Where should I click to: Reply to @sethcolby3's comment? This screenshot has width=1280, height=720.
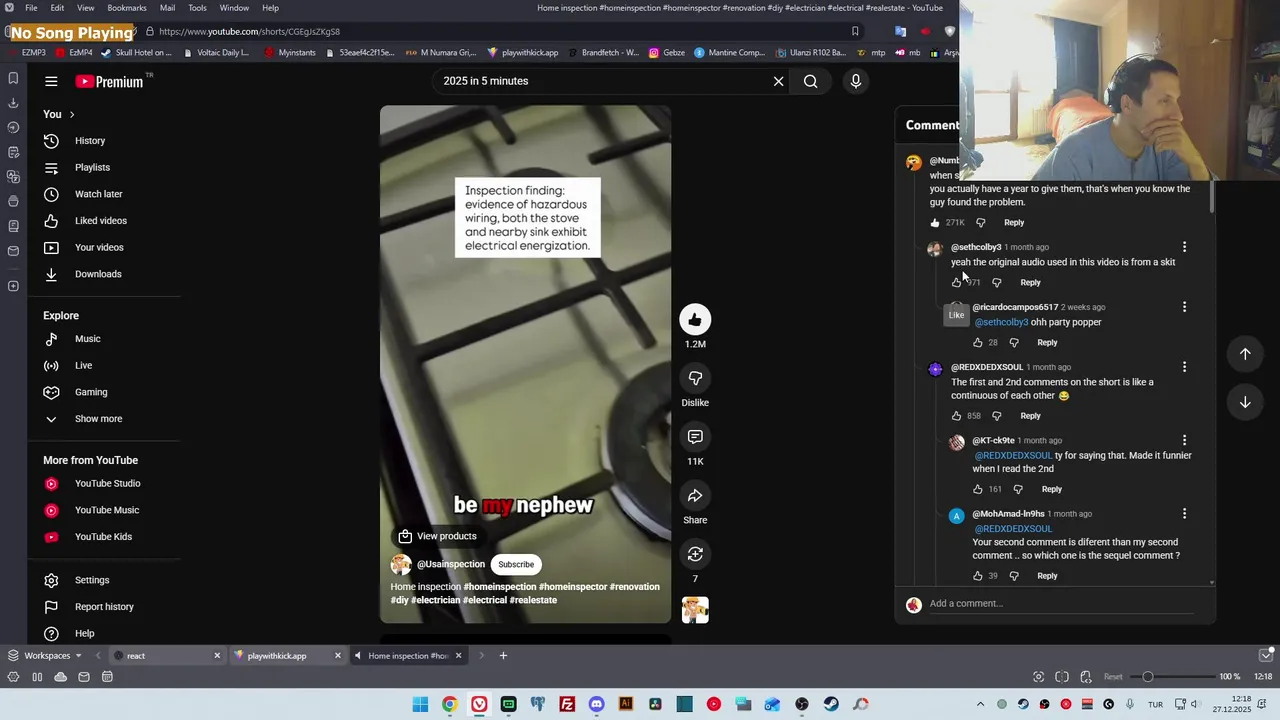coord(1030,282)
